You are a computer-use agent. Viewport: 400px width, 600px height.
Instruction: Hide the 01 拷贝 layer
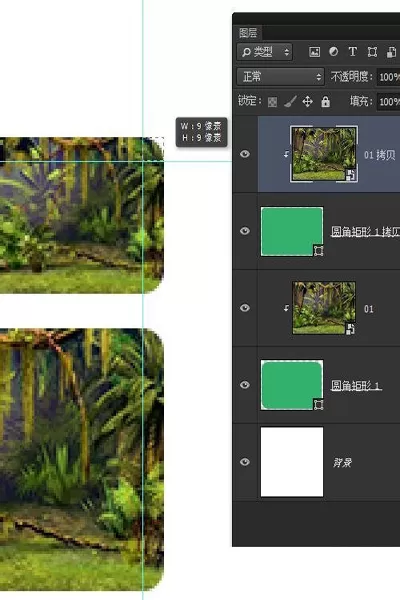pyautogui.click(x=245, y=154)
